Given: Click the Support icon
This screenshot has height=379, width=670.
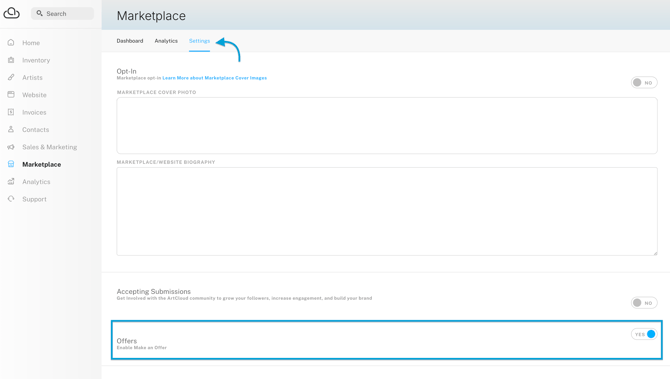Looking at the screenshot, I should point(11,199).
